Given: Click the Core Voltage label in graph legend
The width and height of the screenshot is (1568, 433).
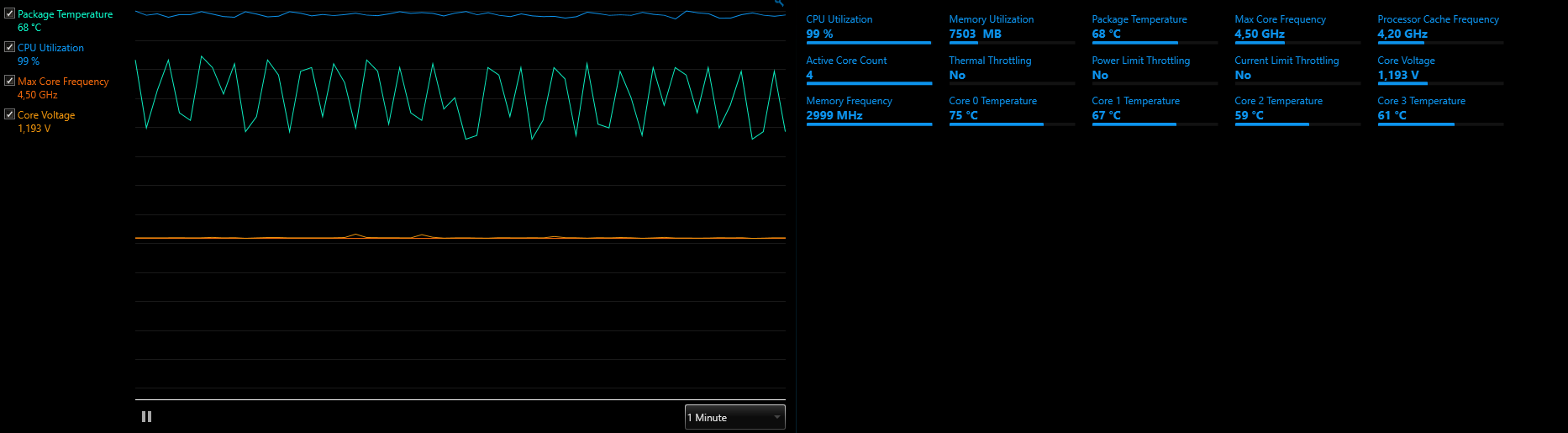Looking at the screenshot, I should point(46,115).
